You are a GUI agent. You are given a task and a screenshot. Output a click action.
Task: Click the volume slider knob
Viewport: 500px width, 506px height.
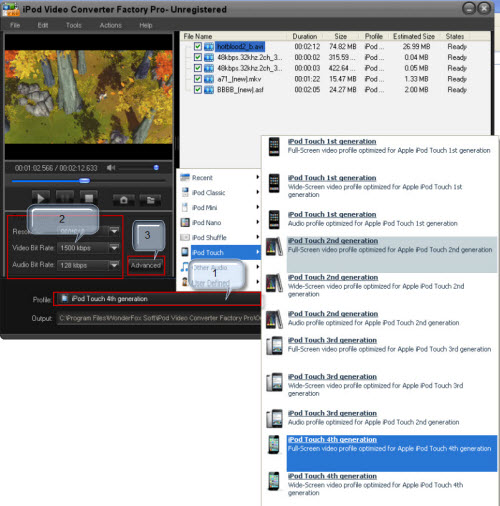coord(156,168)
